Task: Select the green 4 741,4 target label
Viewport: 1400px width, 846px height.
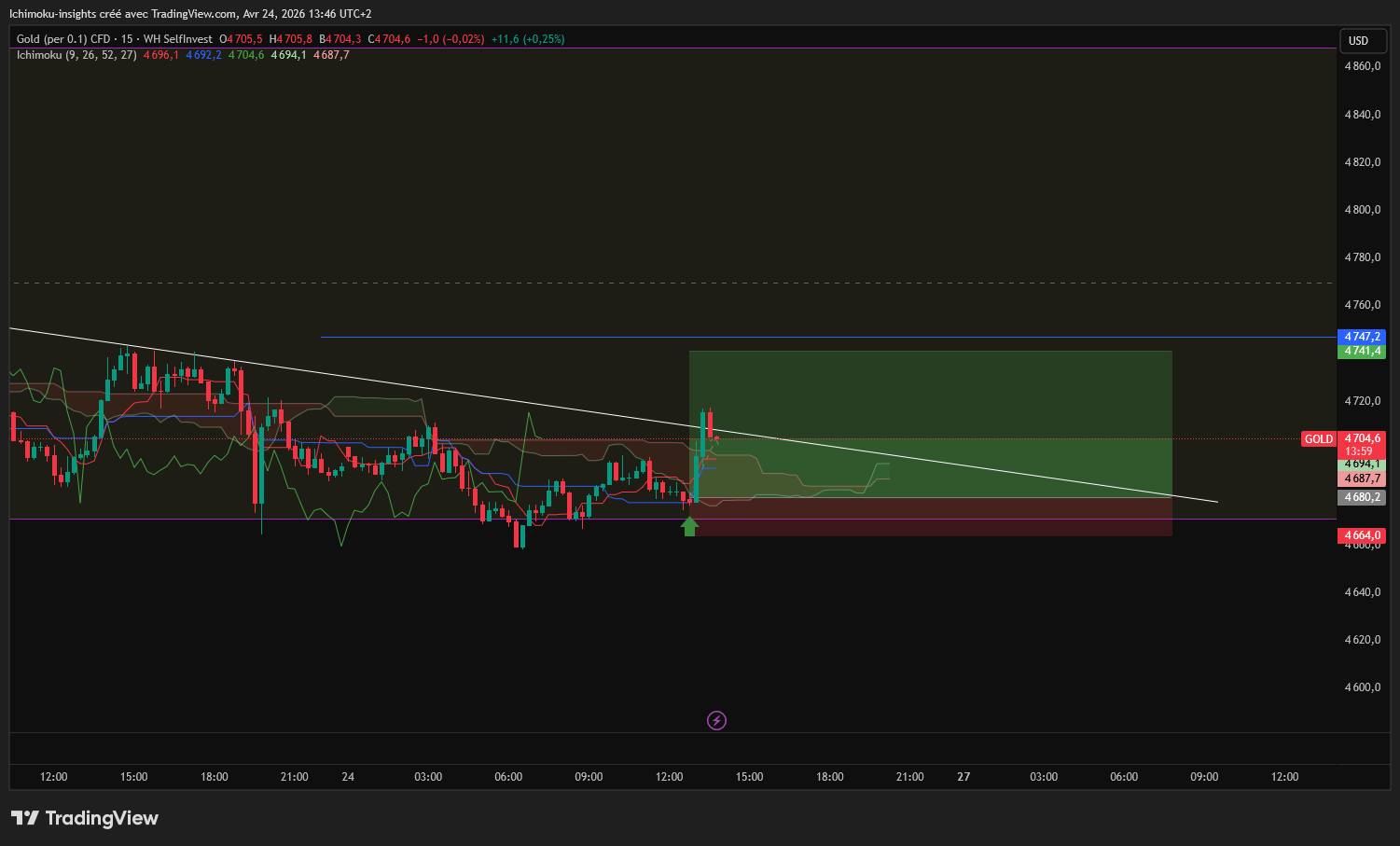Action: (1362, 352)
